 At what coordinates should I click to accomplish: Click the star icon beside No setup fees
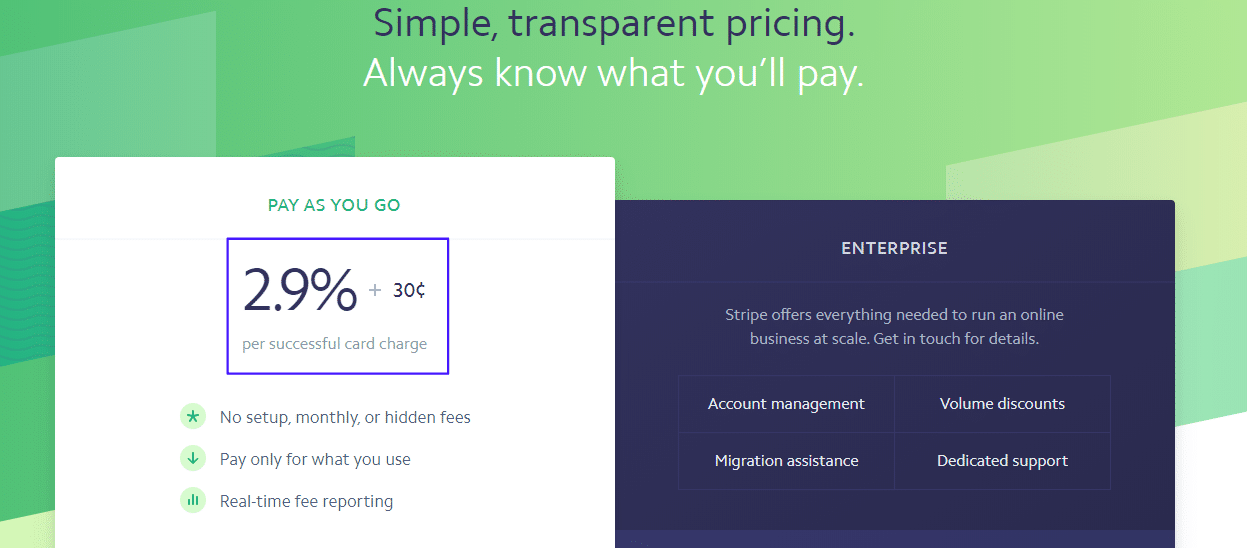(x=193, y=417)
